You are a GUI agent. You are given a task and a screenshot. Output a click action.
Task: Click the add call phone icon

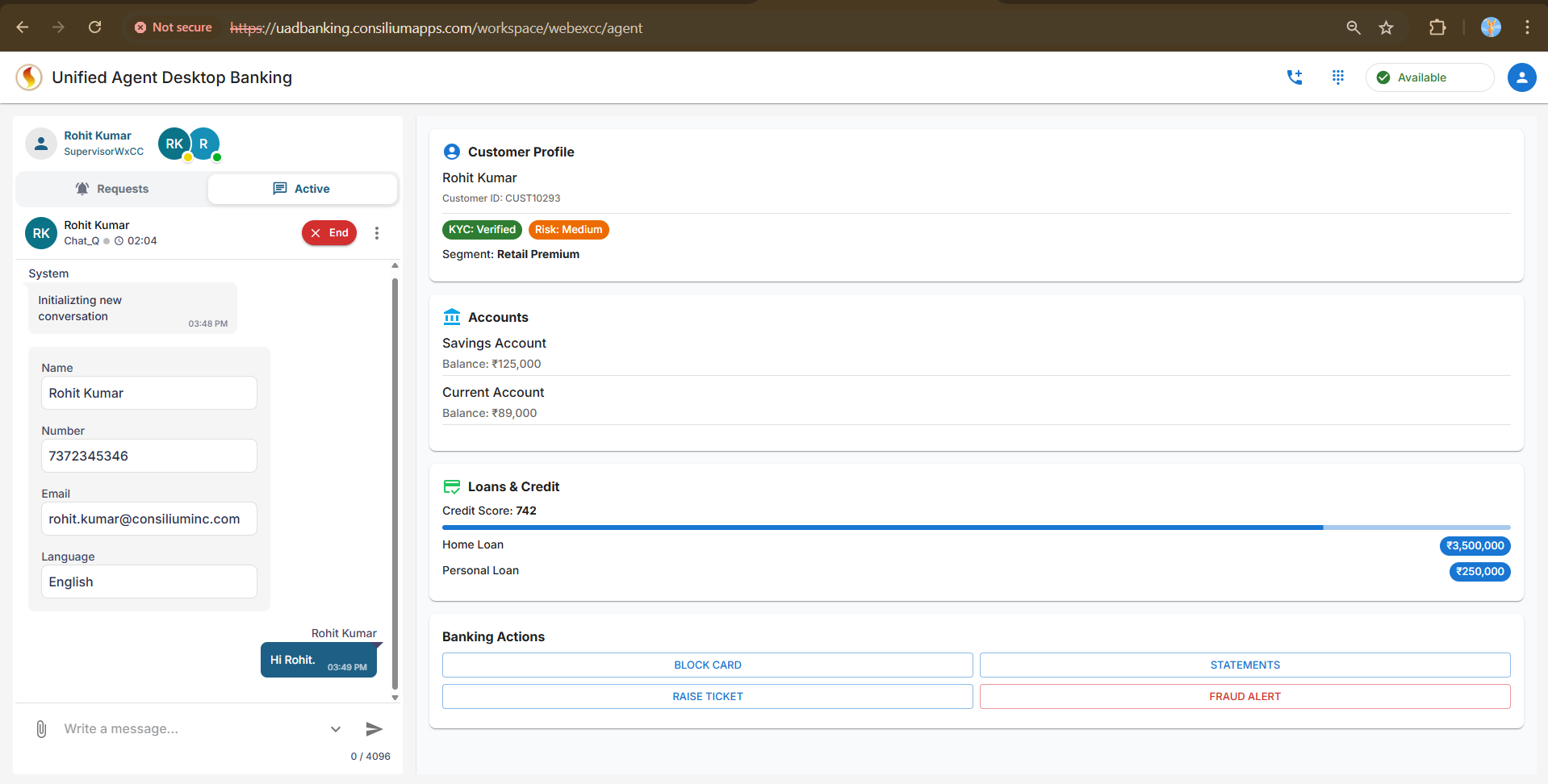(x=1295, y=77)
